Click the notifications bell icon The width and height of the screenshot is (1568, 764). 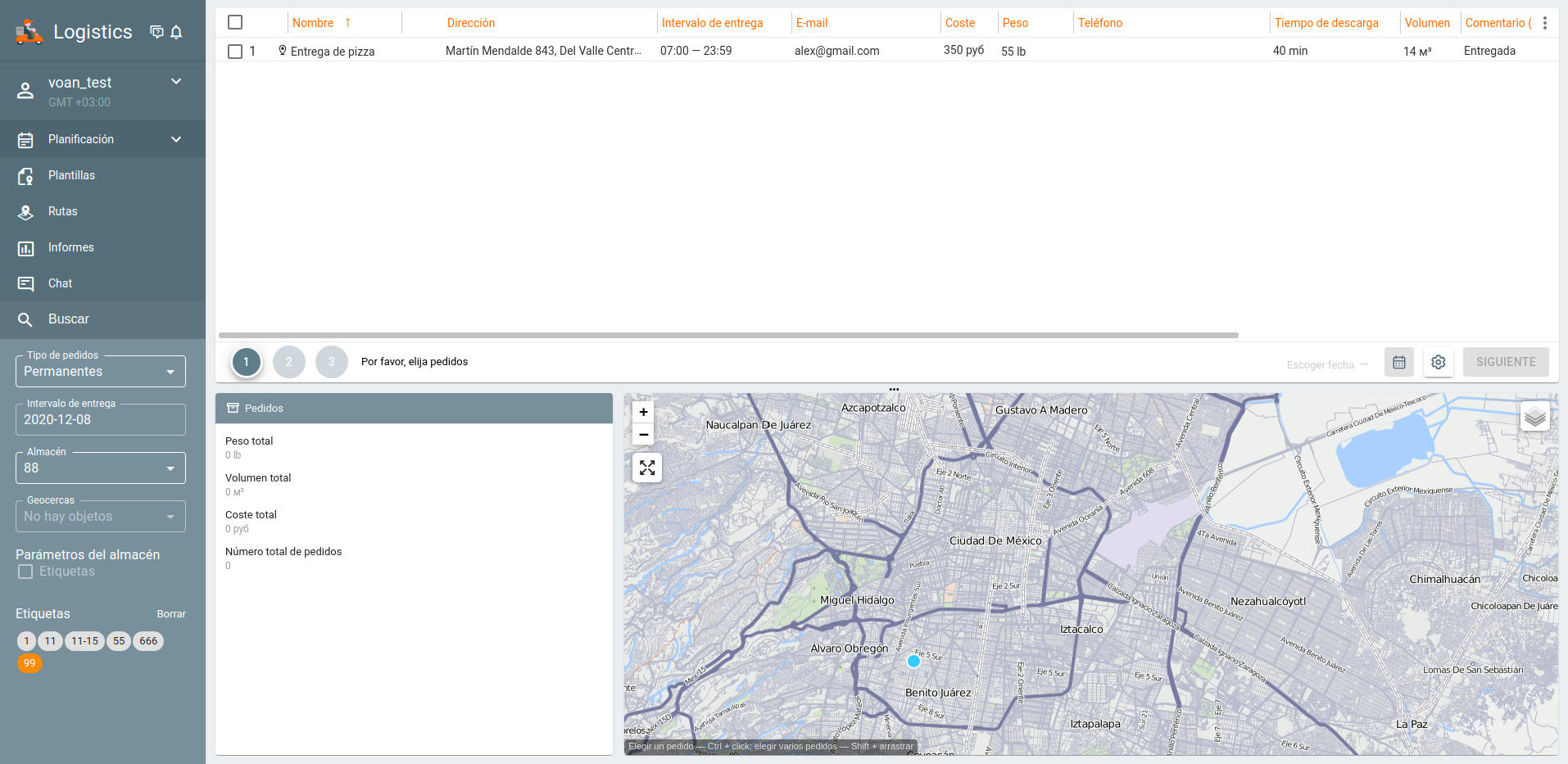point(176,32)
